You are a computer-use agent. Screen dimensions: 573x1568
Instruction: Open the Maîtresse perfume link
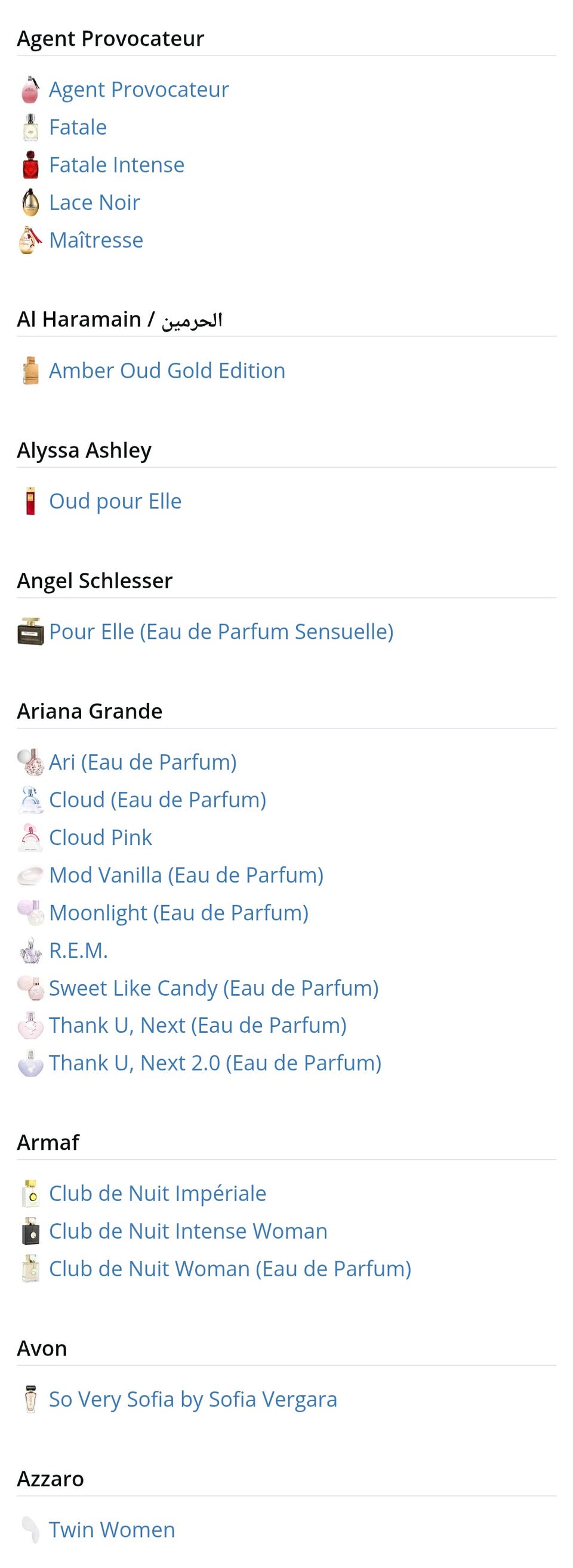click(x=95, y=240)
